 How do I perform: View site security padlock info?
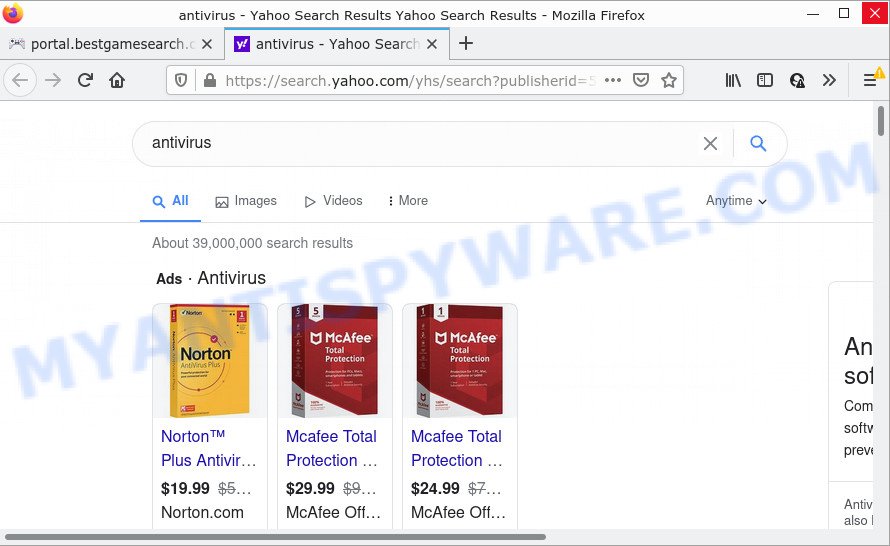209,81
